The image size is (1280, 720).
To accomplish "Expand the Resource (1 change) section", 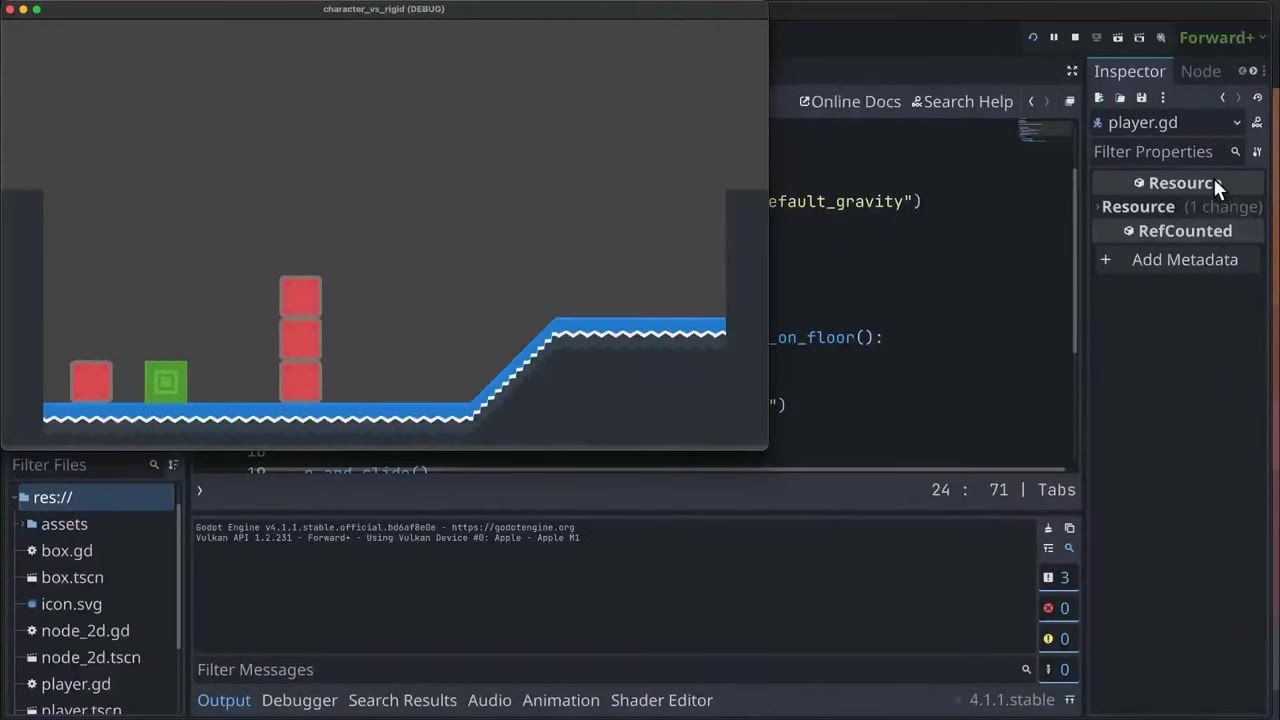I will [x=1178, y=207].
